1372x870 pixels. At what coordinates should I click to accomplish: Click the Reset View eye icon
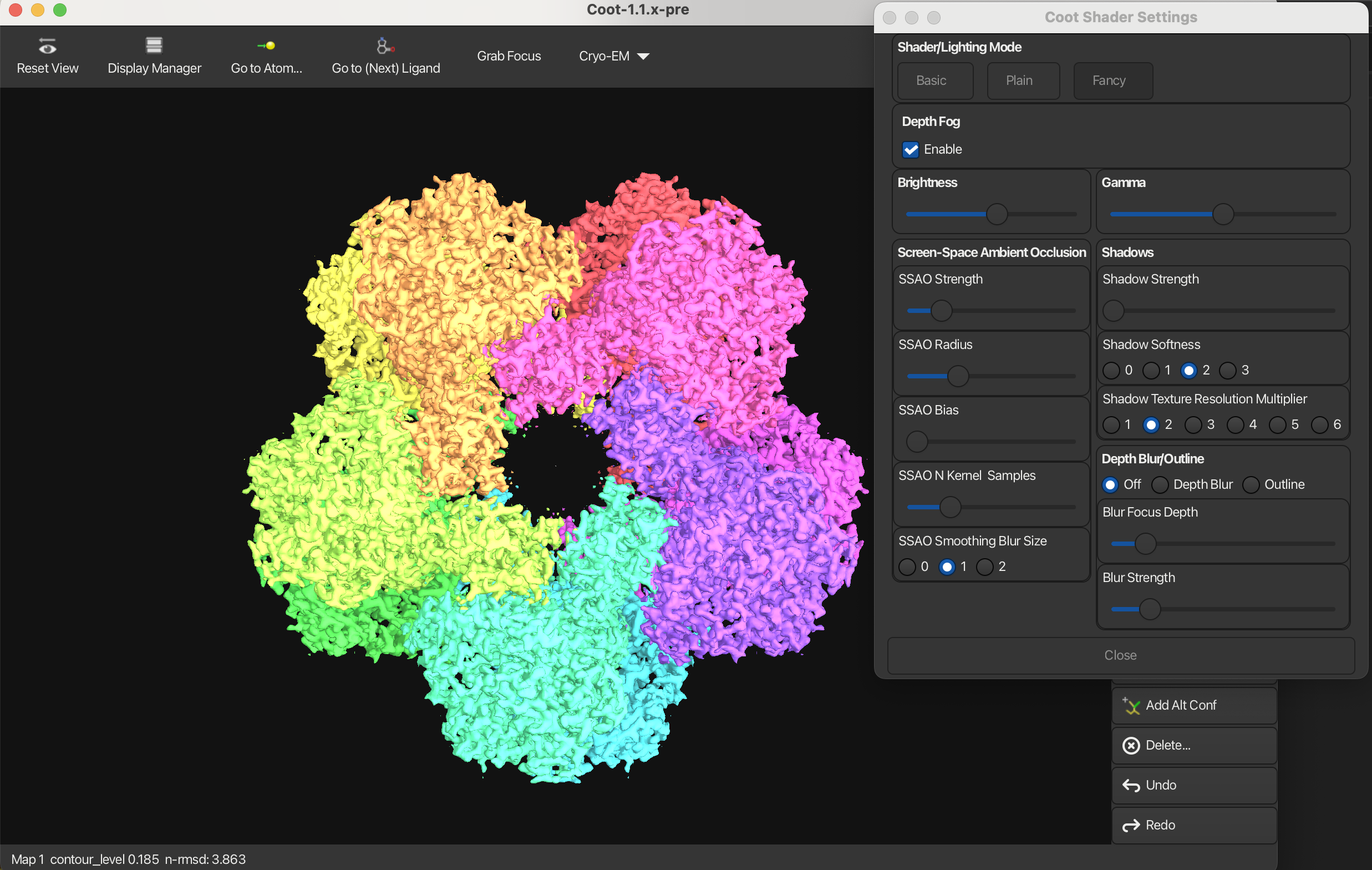(47, 45)
